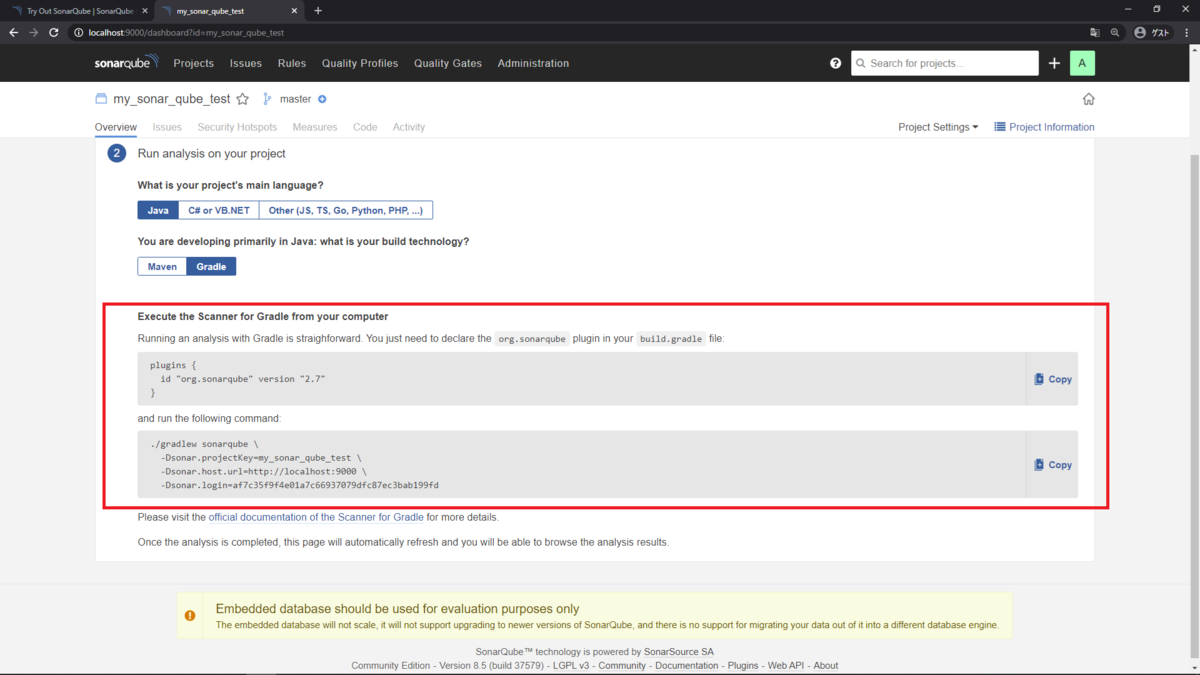The height and width of the screenshot is (675, 1200).
Task: Open the Issues top menu
Action: (x=245, y=63)
